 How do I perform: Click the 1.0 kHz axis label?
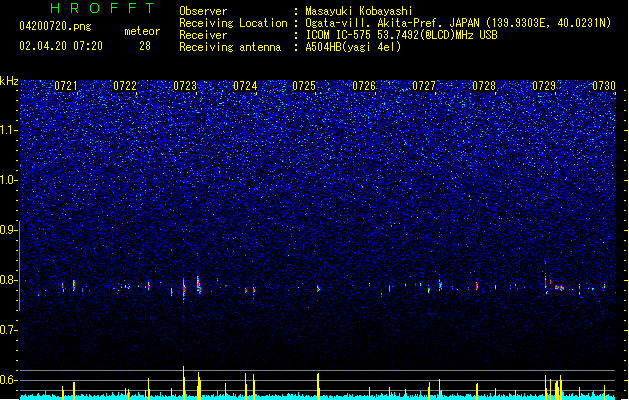[8, 180]
